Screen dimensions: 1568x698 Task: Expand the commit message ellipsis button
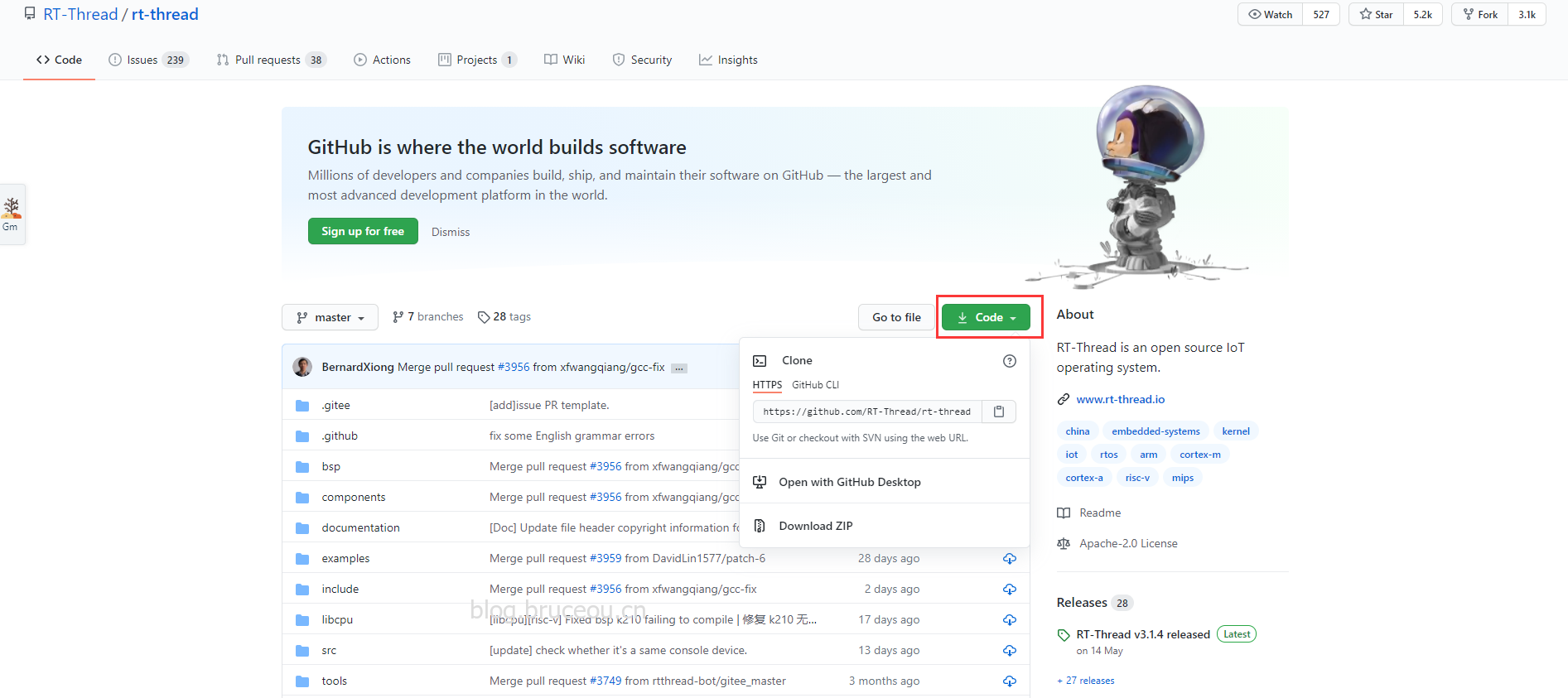[x=679, y=368]
